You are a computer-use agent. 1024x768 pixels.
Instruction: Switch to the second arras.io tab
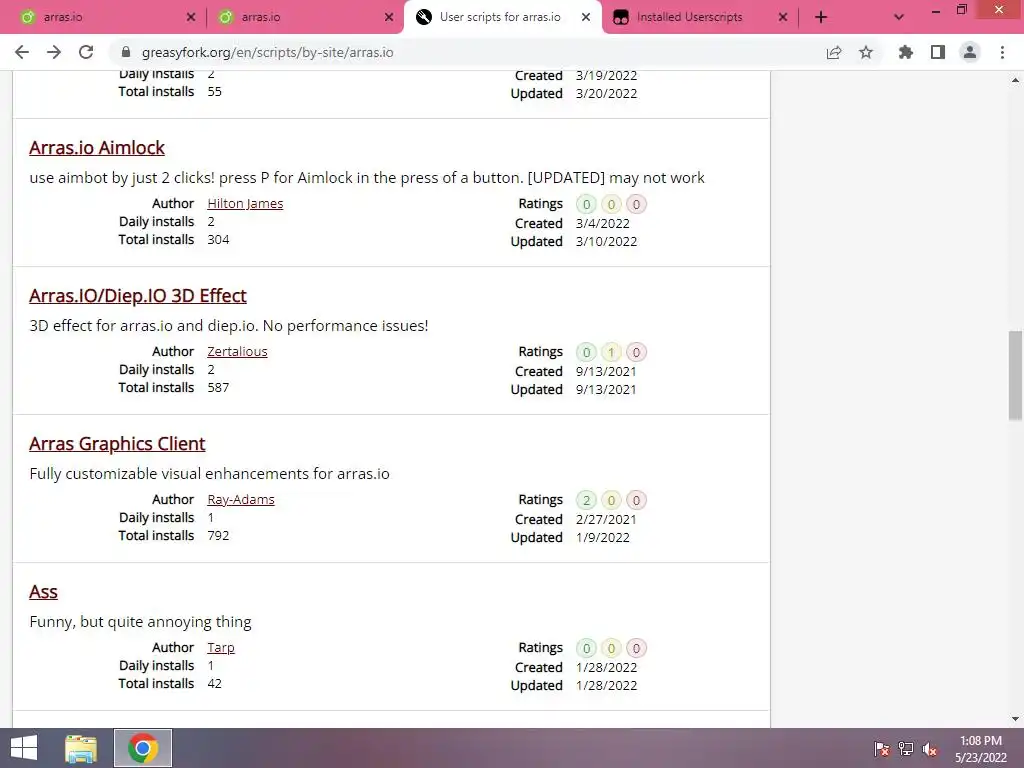pos(304,17)
